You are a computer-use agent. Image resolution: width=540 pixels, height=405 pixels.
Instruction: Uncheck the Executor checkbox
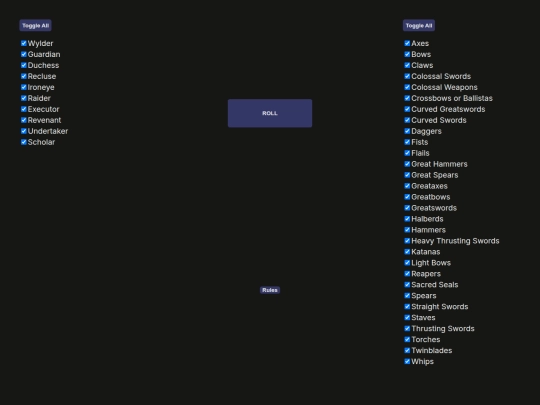tap(24, 109)
